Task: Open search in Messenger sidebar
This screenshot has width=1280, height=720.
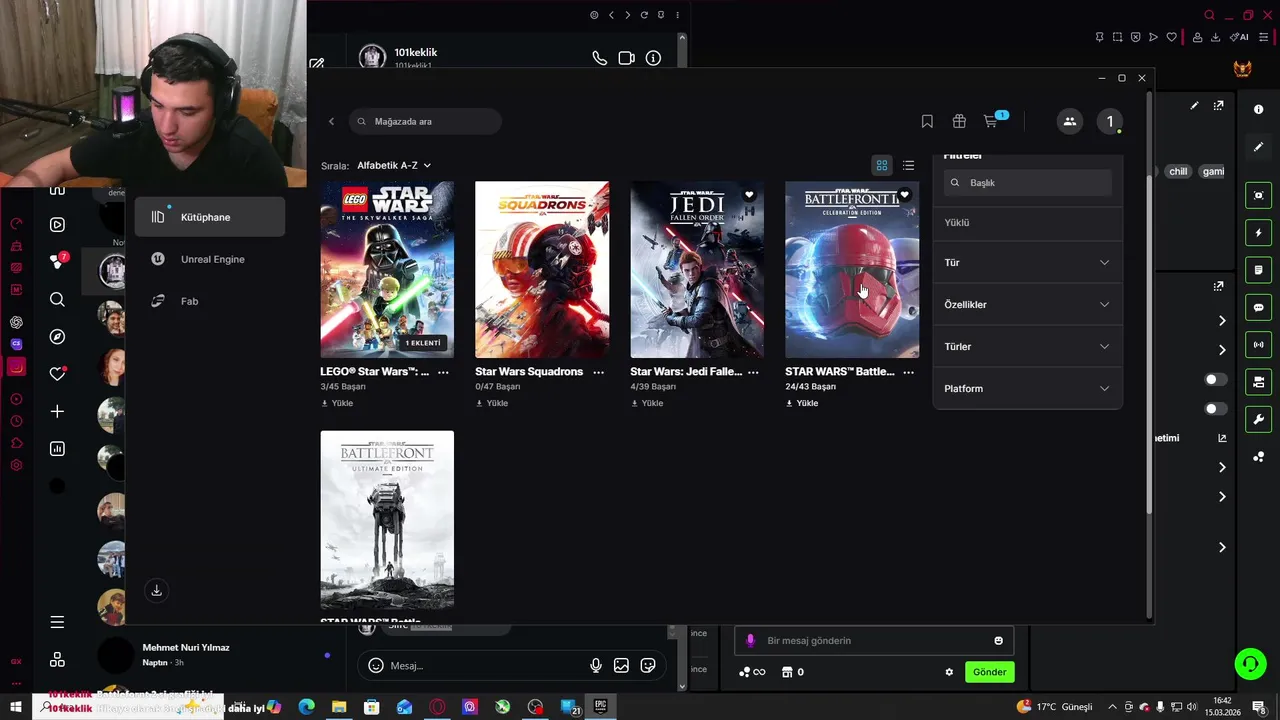Action: (x=57, y=299)
